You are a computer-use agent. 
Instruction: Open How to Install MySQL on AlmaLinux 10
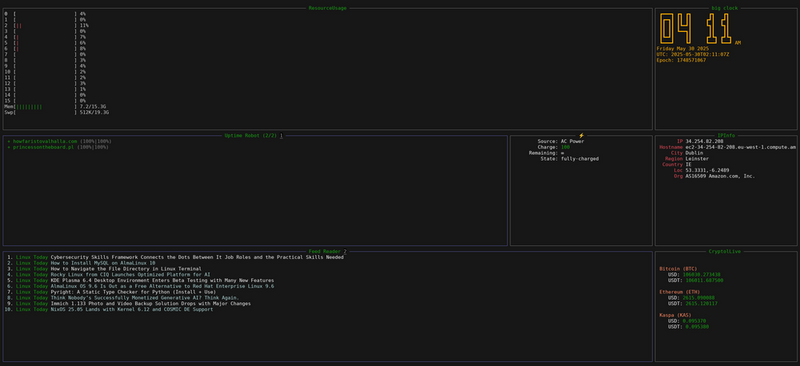(103, 263)
